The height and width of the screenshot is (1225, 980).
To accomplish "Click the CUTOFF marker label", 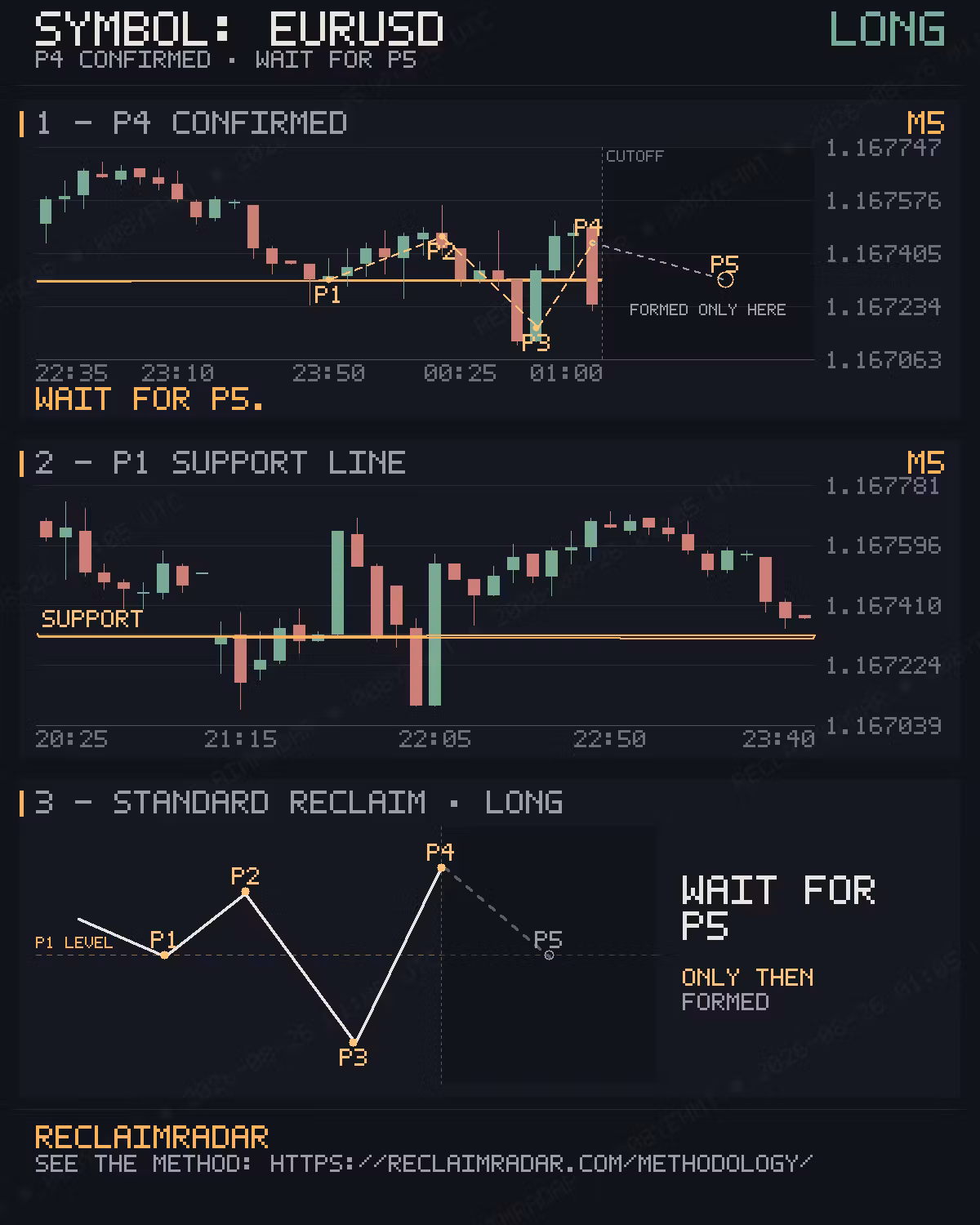I will click(635, 156).
